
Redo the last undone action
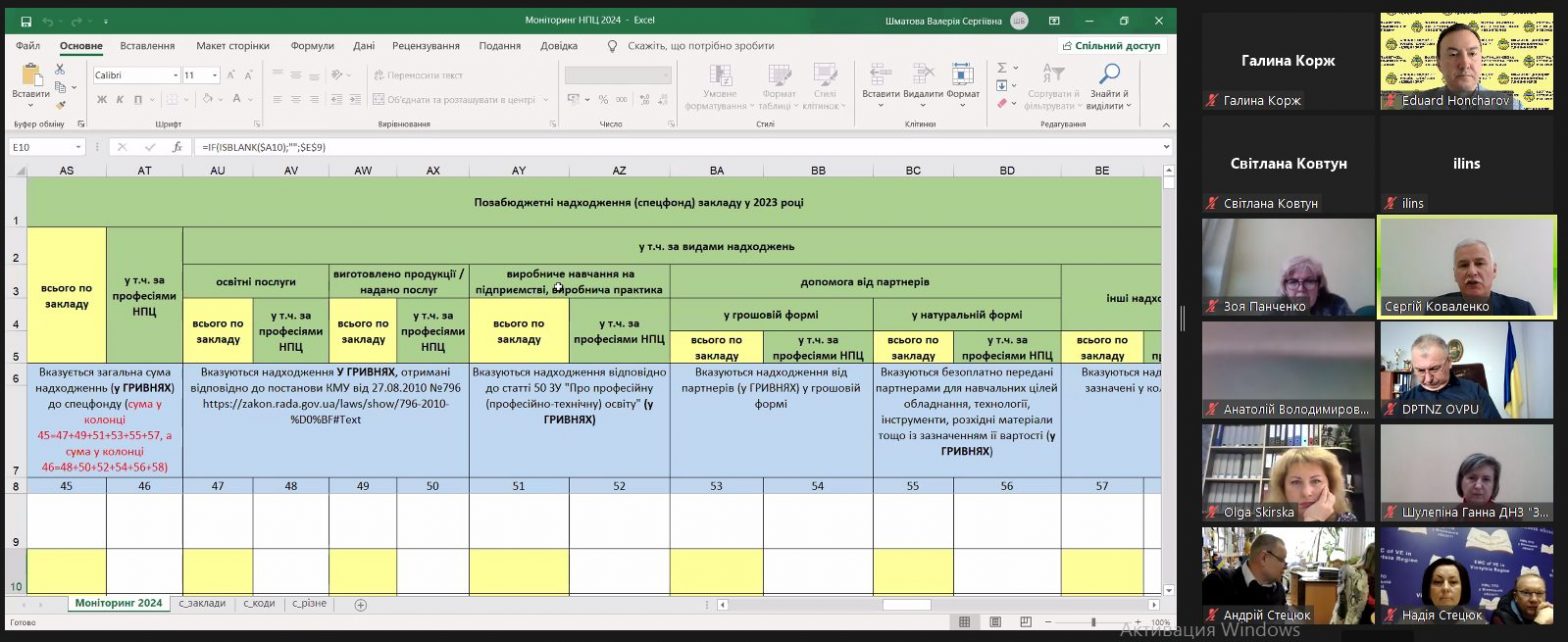tap(76, 21)
